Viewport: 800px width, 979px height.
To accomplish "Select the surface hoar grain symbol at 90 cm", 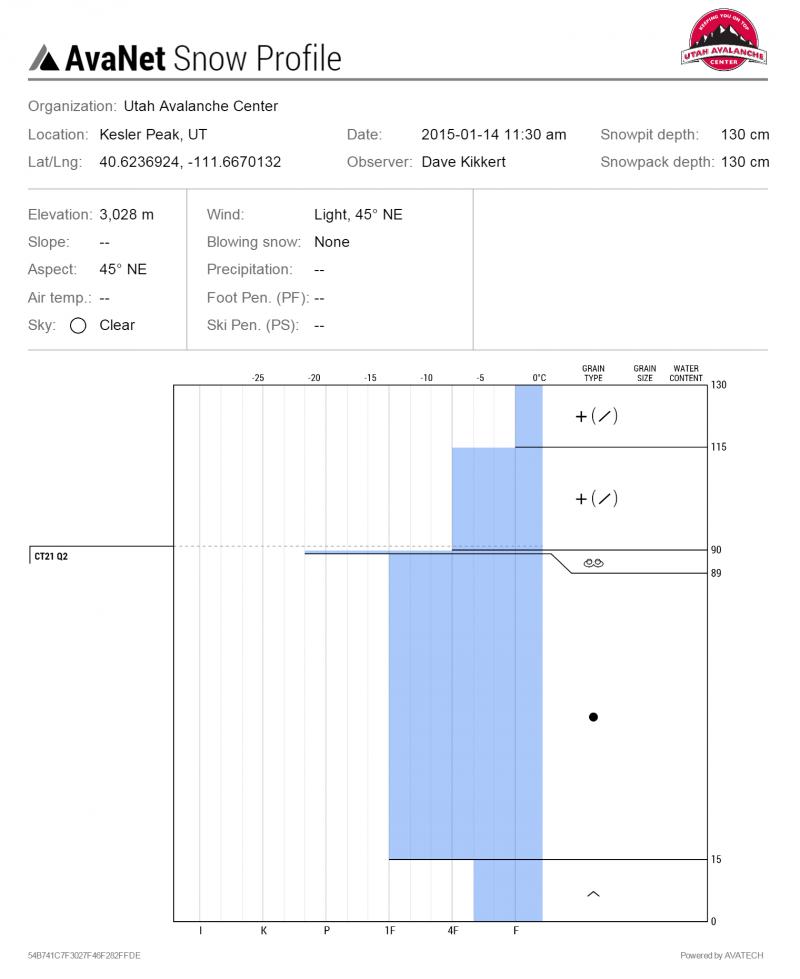I will (593, 563).
